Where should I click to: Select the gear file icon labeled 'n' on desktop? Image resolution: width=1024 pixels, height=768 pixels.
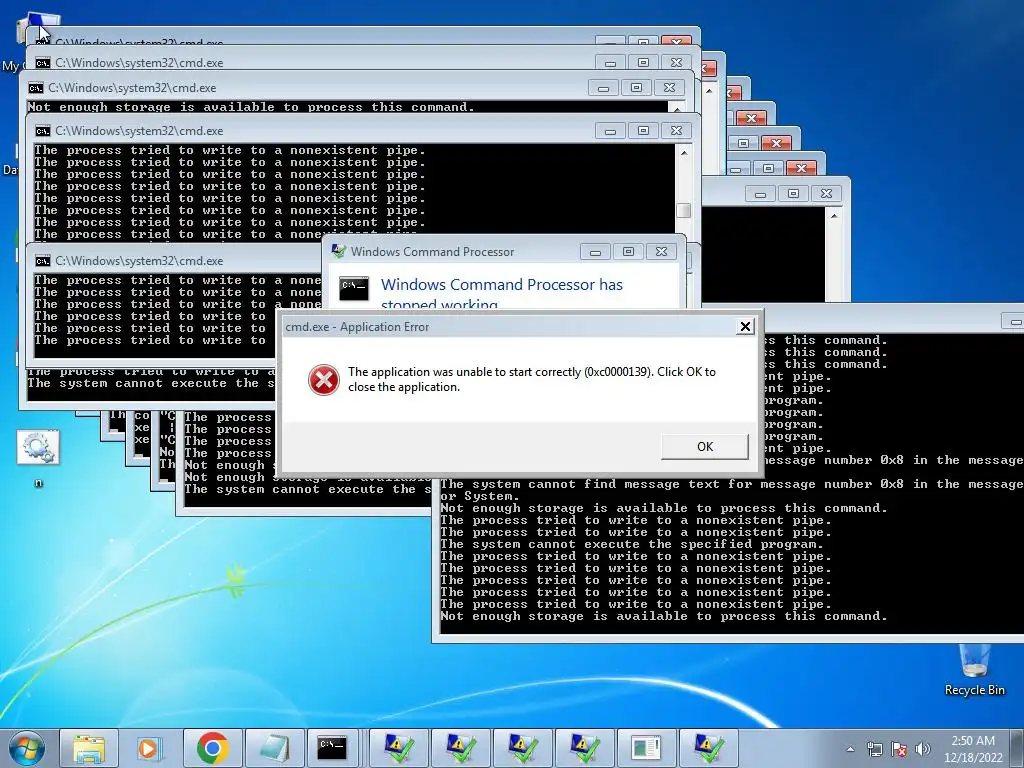(x=38, y=458)
